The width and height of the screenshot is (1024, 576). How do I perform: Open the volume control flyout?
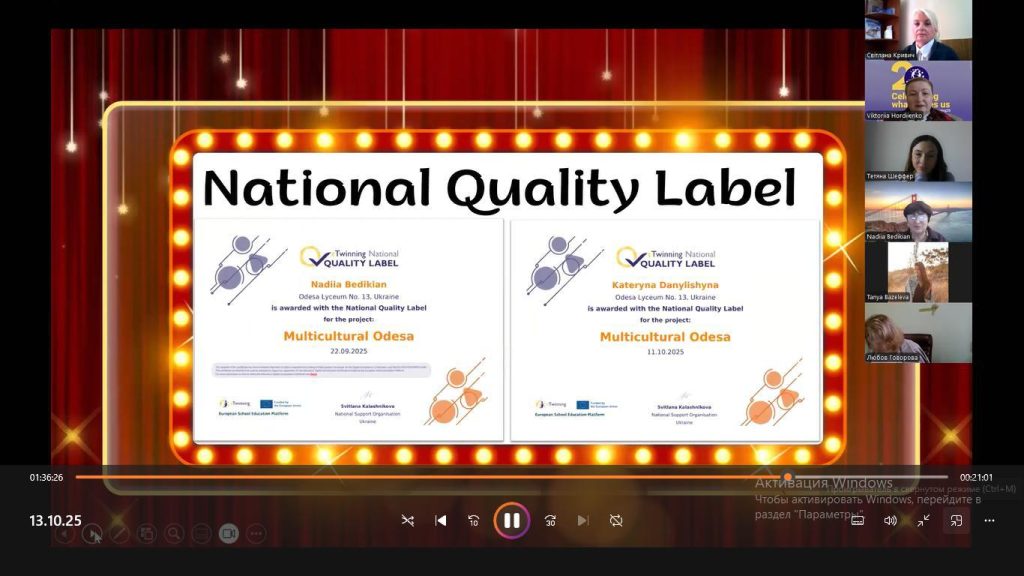[x=890, y=520]
